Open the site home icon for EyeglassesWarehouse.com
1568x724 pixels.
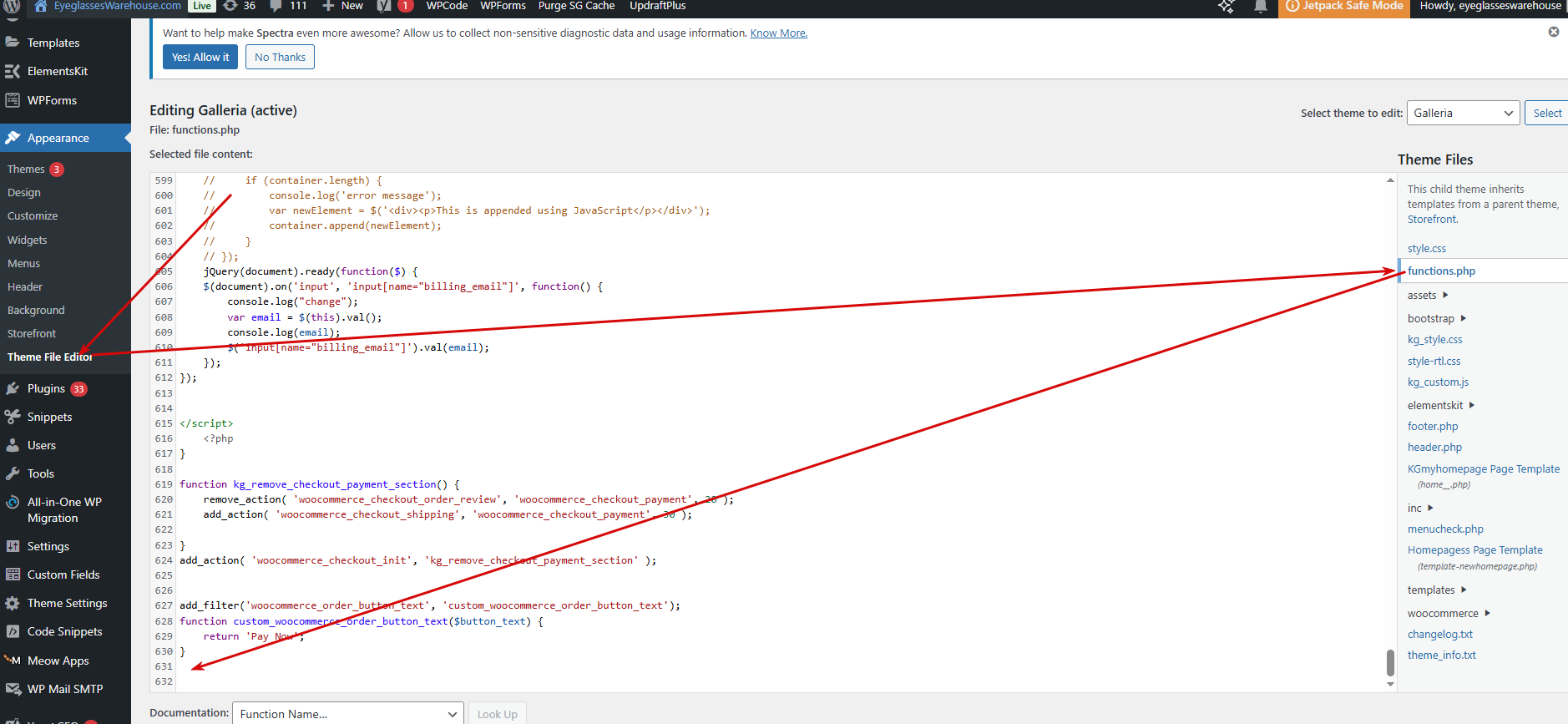click(40, 6)
